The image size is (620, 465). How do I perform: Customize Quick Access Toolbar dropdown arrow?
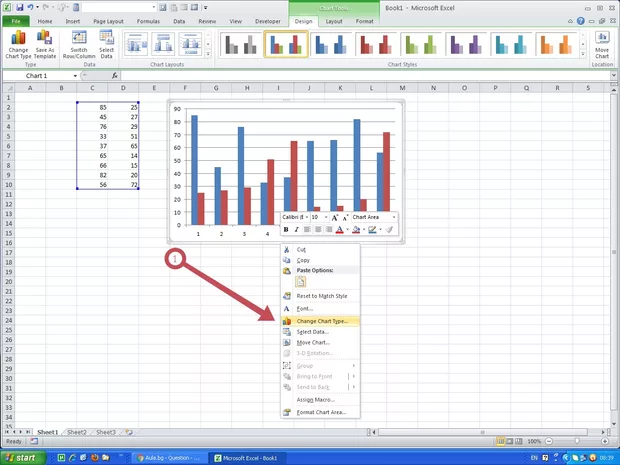[x=206, y=8]
